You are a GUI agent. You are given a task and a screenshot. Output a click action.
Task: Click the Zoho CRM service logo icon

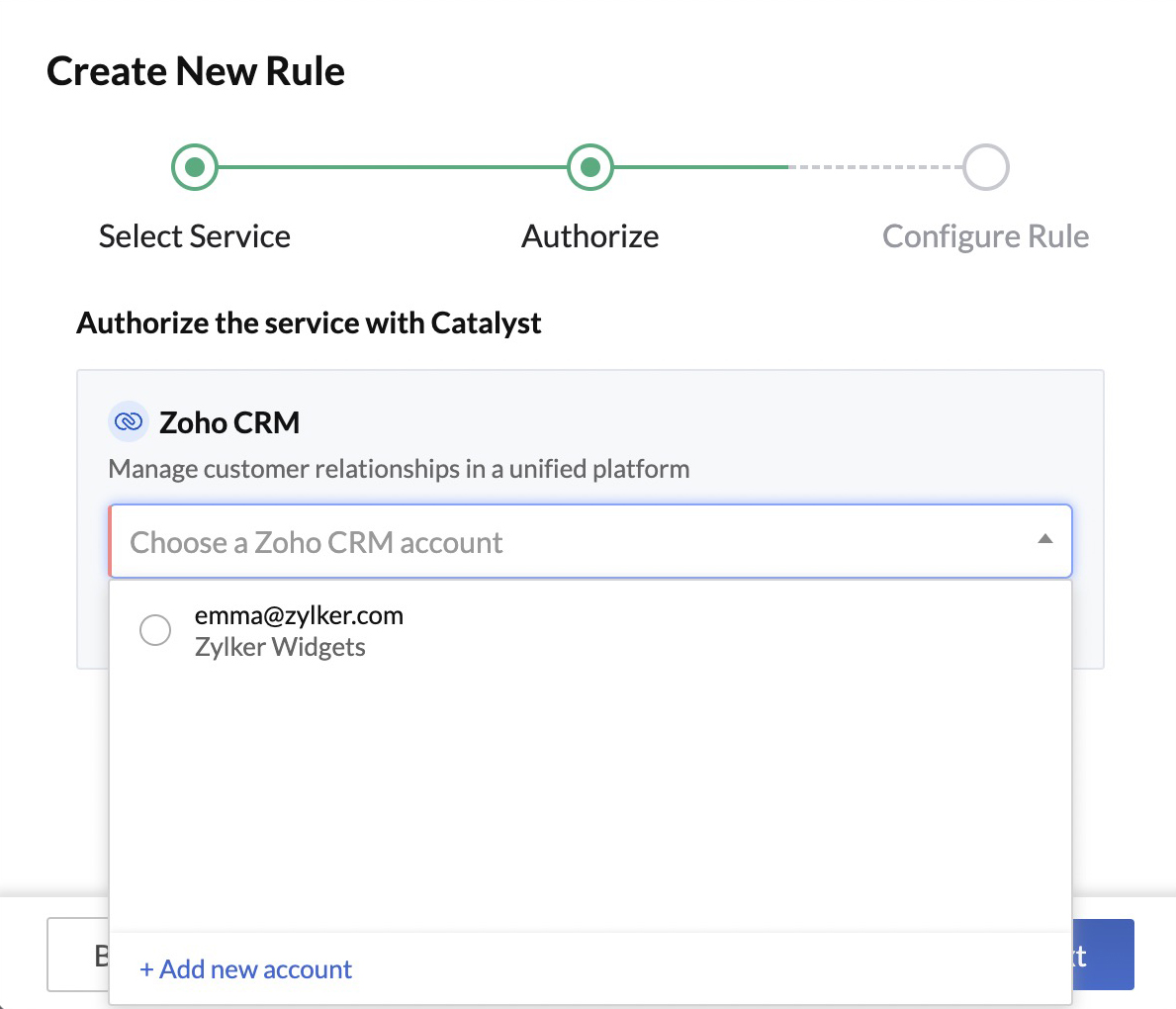click(x=128, y=420)
